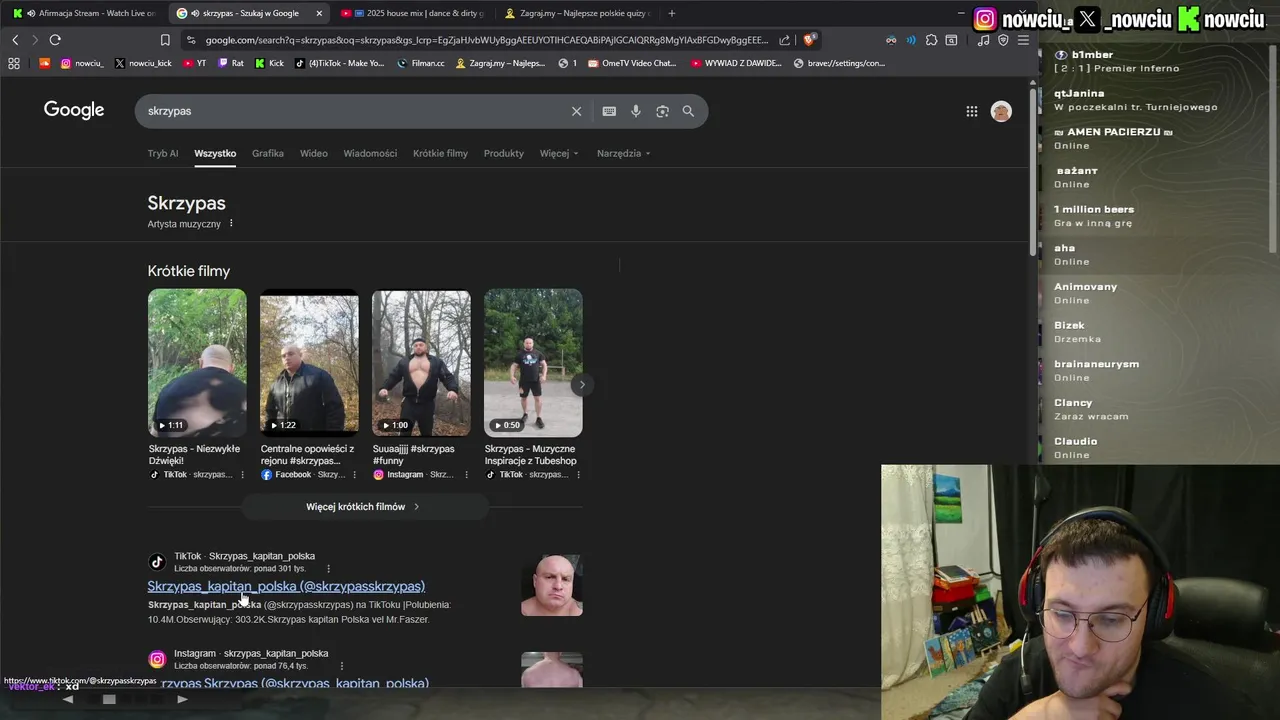Open the browser main menu hamburger icon
This screenshot has width=1280, height=720.
[1023, 40]
